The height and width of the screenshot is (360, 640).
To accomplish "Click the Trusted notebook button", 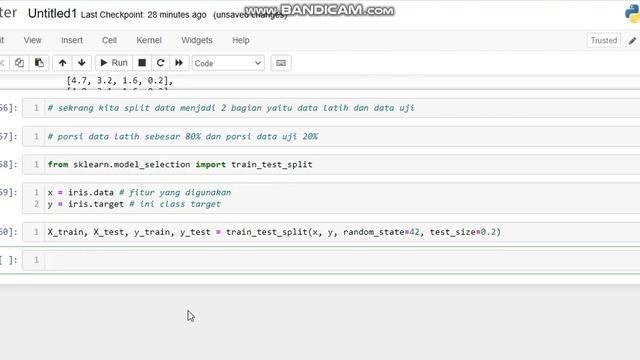I will coord(604,40).
